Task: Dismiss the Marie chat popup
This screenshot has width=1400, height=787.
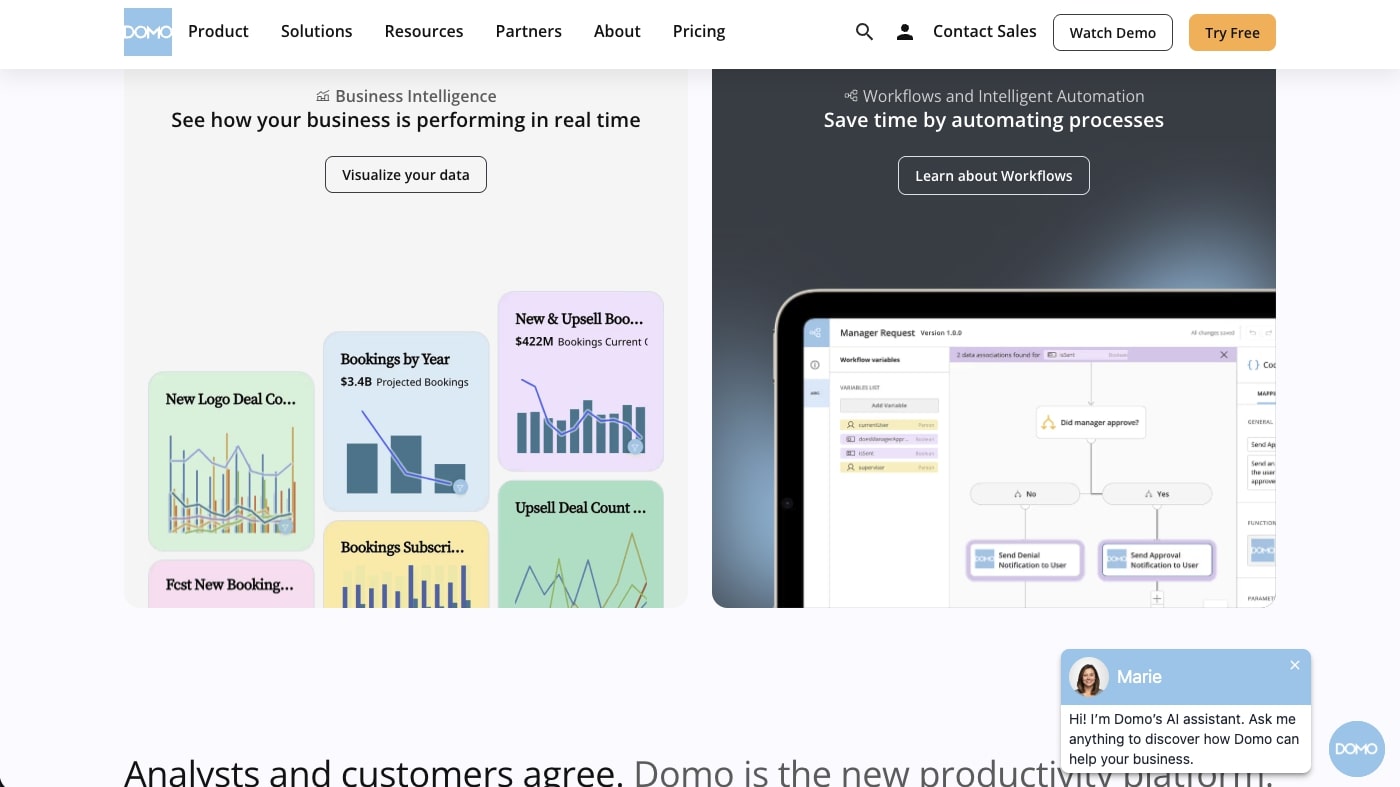Action: pyautogui.click(x=1294, y=664)
